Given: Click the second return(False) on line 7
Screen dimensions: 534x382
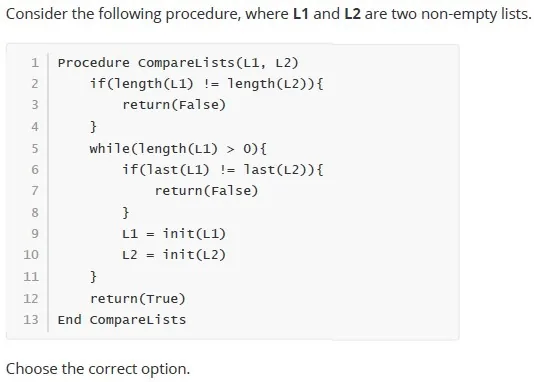Looking at the screenshot, I should point(206,191).
